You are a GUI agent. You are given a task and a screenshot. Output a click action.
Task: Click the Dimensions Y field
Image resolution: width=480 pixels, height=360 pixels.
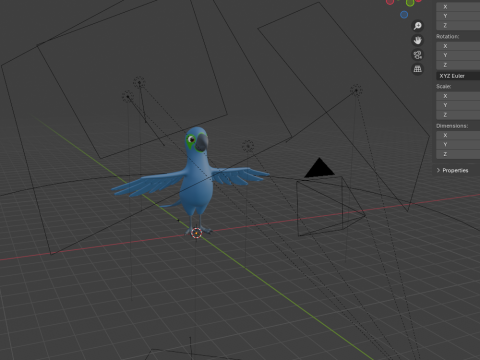458,145
